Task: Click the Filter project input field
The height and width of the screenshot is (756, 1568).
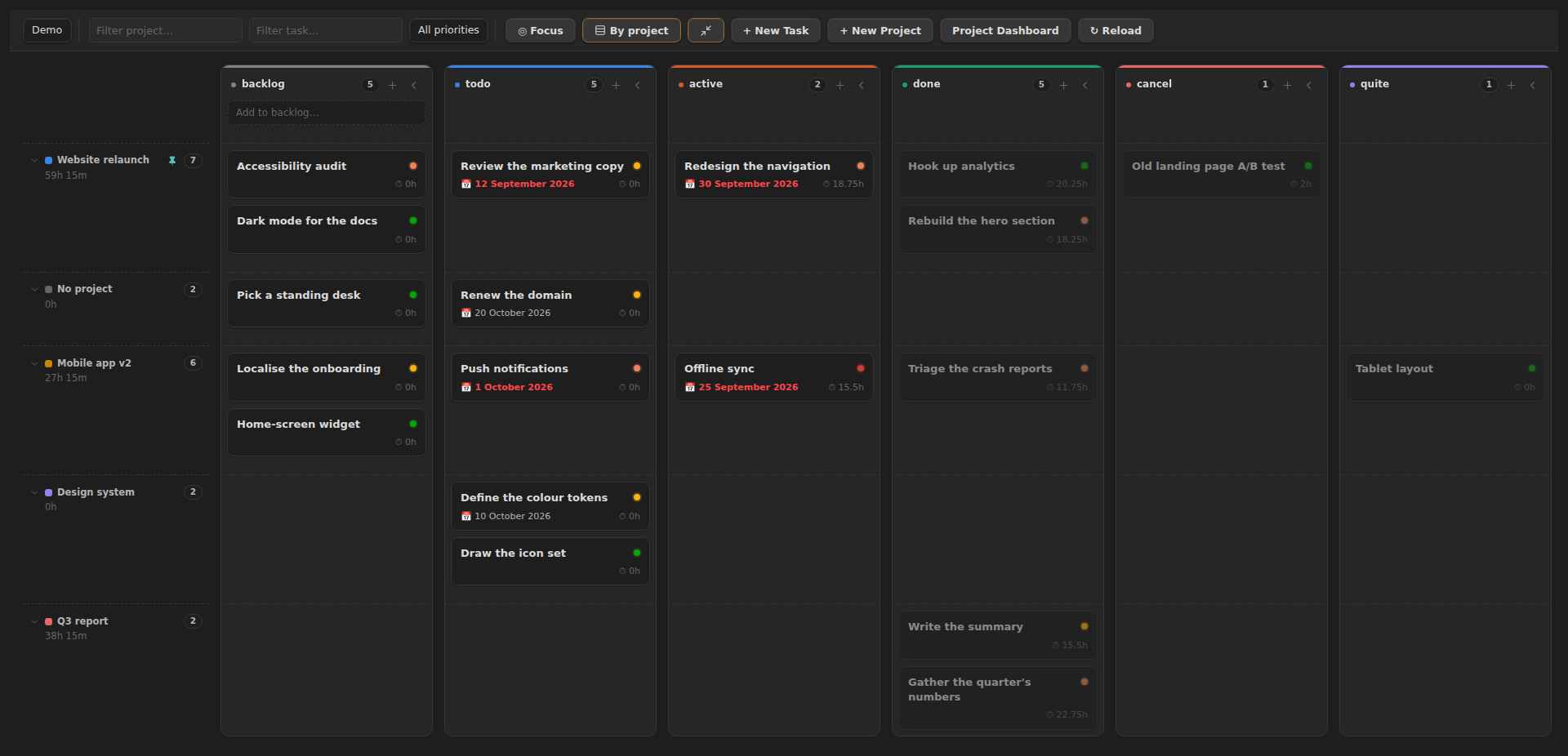Action: (x=166, y=30)
